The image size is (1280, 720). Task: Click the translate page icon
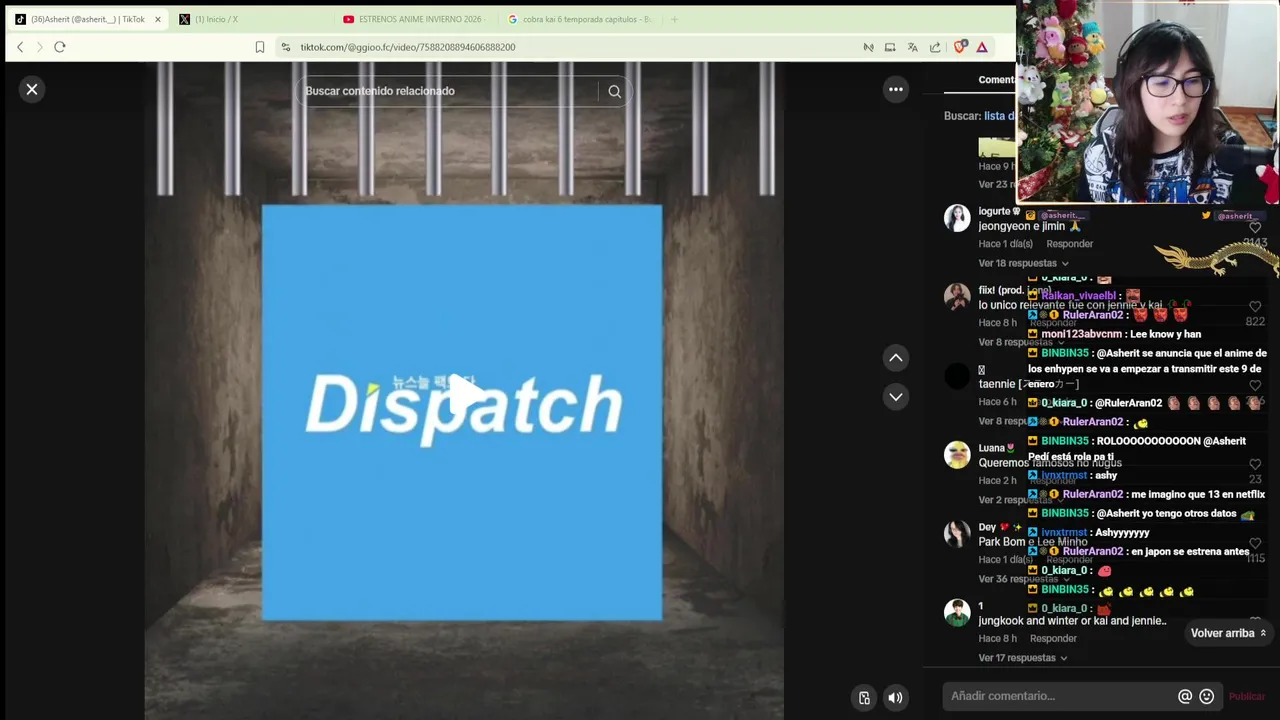[x=913, y=47]
